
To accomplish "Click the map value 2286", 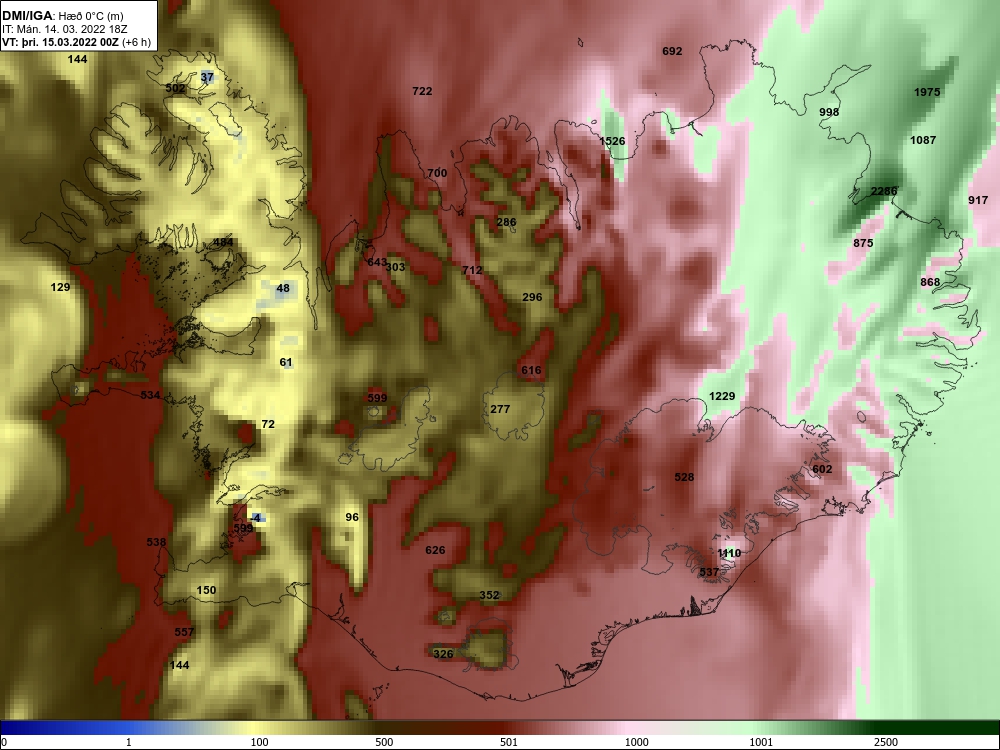I will tap(884, 191).
